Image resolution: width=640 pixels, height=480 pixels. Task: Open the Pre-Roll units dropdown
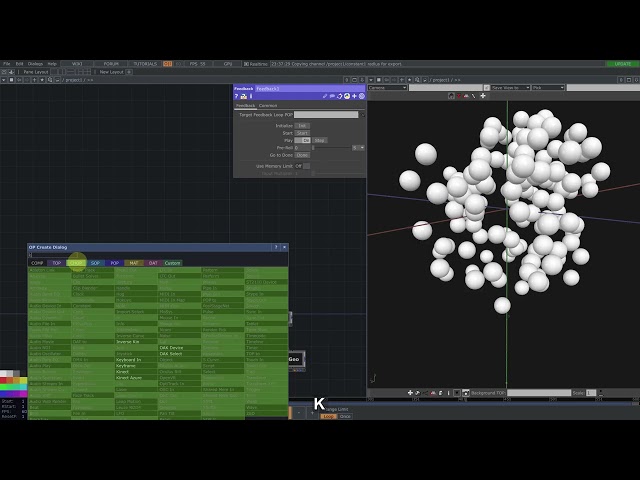click(x=358, y=148)
